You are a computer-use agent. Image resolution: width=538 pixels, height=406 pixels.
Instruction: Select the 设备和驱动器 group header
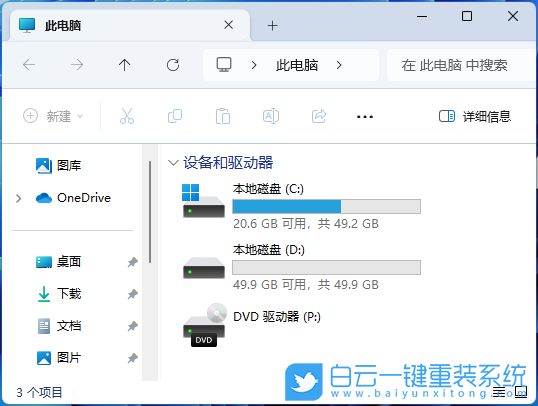[228, 163]
